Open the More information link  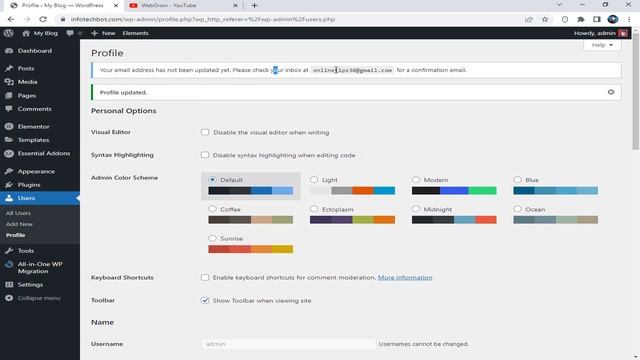click(x=405, y=278)
